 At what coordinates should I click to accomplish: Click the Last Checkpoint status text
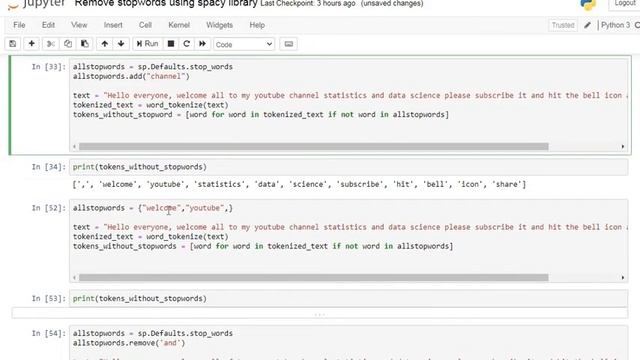(x=308, y=4)
